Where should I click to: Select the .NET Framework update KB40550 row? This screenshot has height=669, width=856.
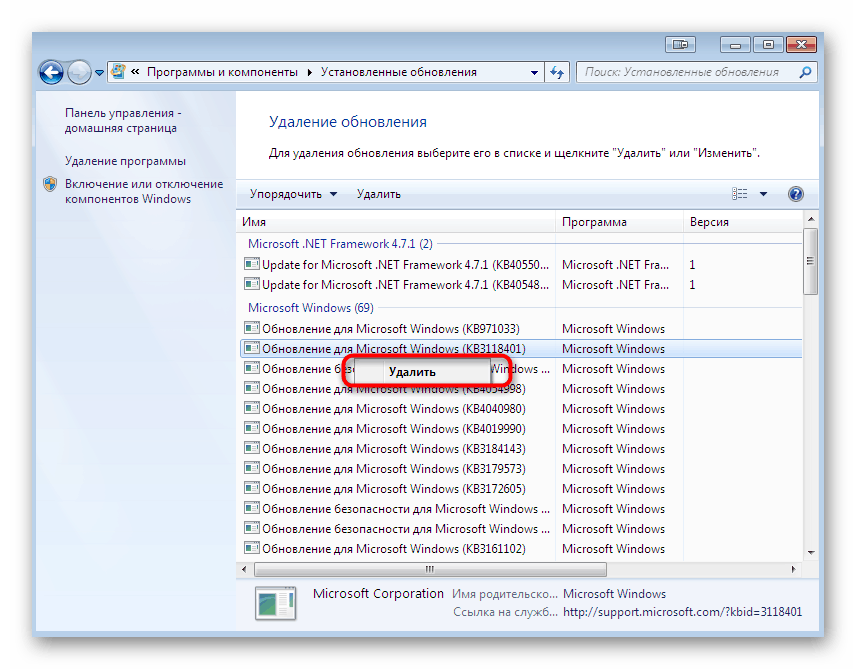click(x=521, y=265)
